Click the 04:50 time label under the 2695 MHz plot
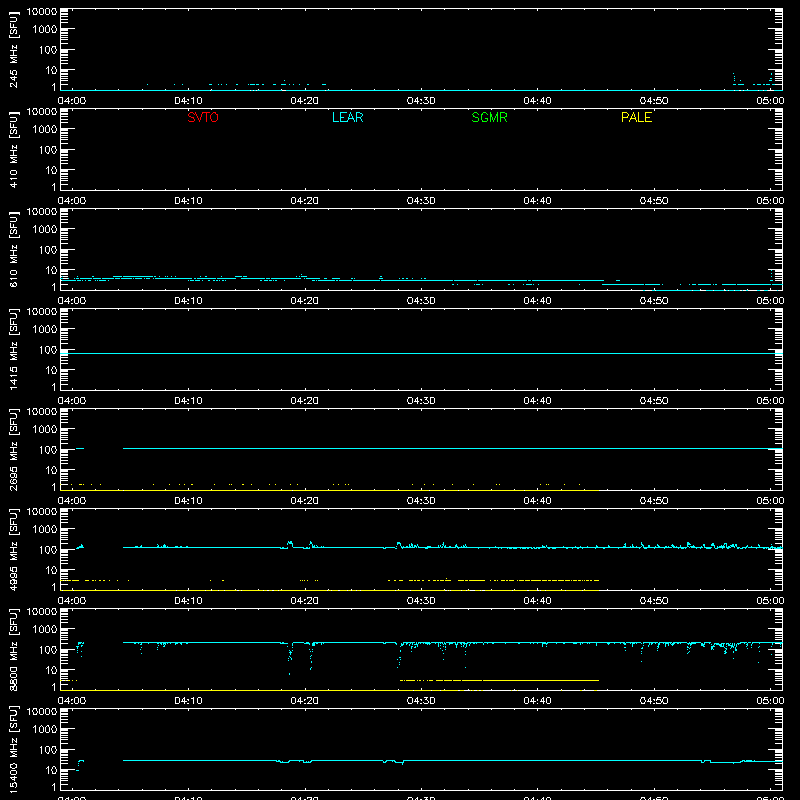This screenshot has height=800, width=800. (654, 501)
